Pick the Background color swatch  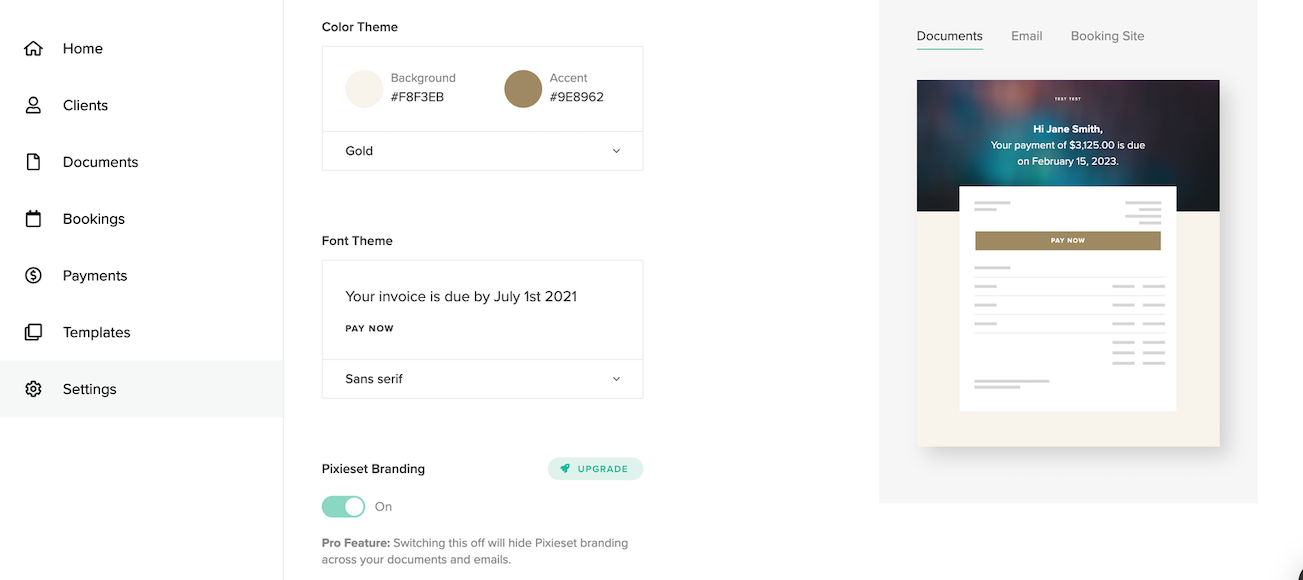coord(364,88)
